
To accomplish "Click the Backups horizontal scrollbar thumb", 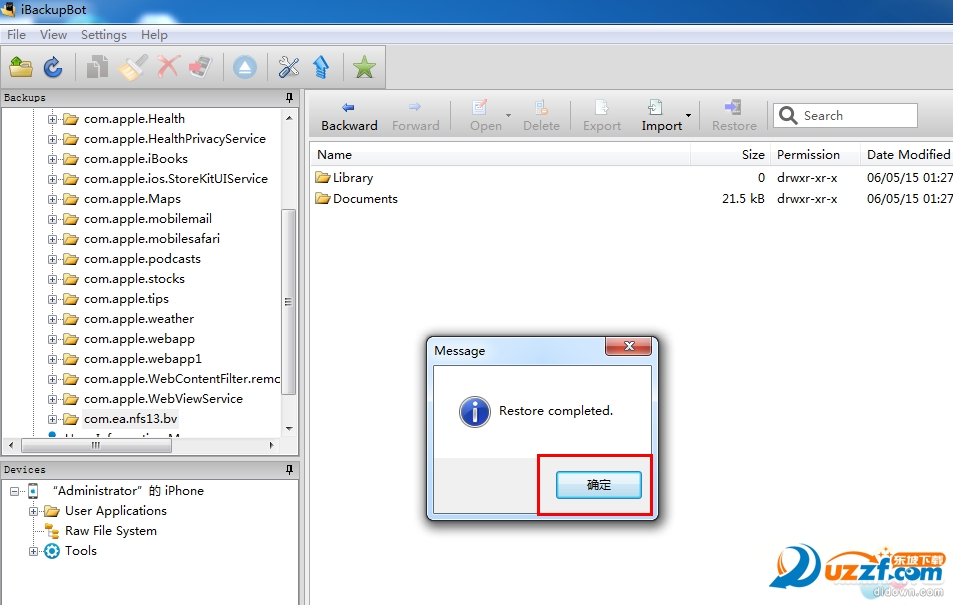I will click(96, 445).
